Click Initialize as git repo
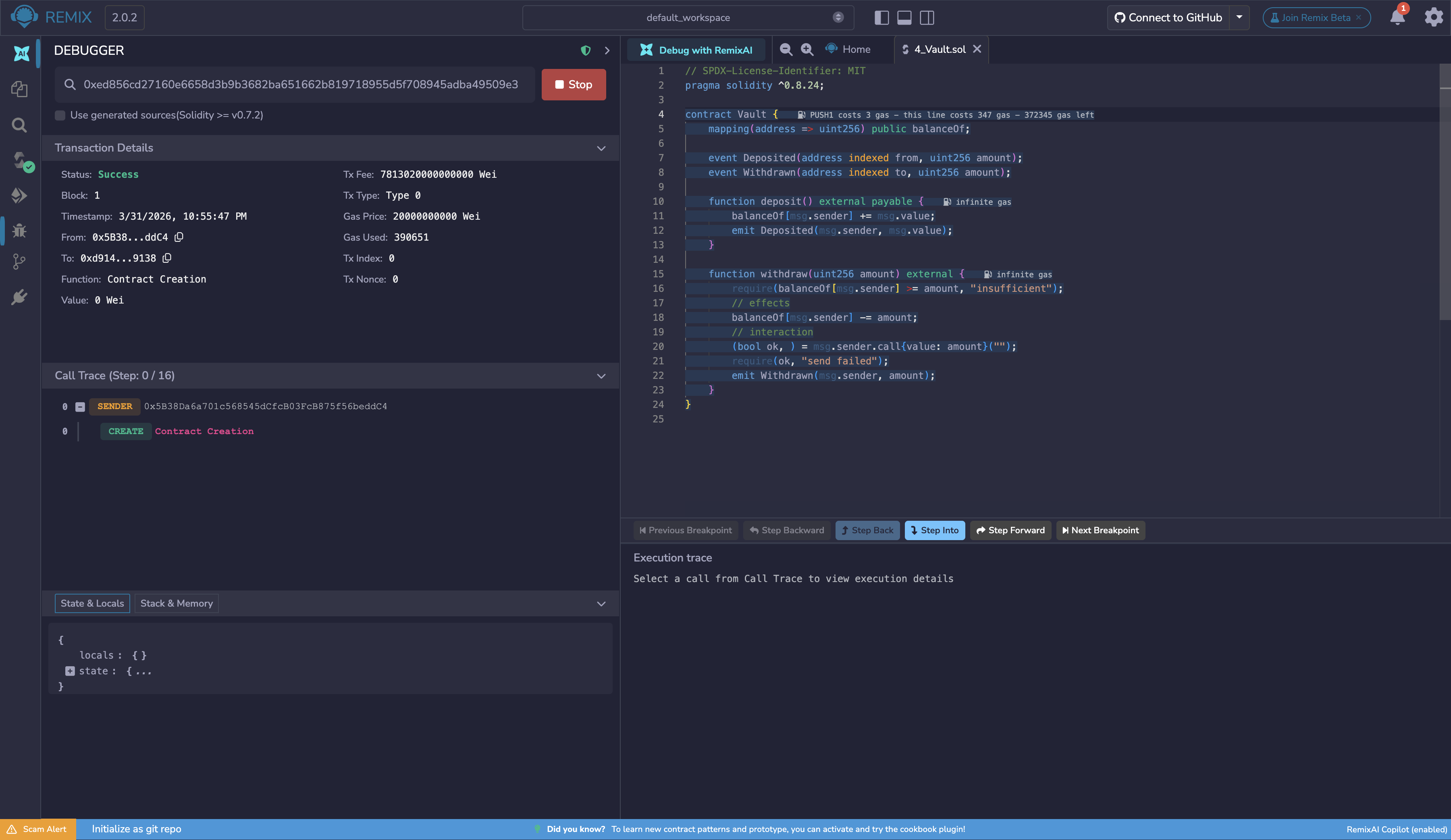The image size is (1451, 840). (137, 829)
